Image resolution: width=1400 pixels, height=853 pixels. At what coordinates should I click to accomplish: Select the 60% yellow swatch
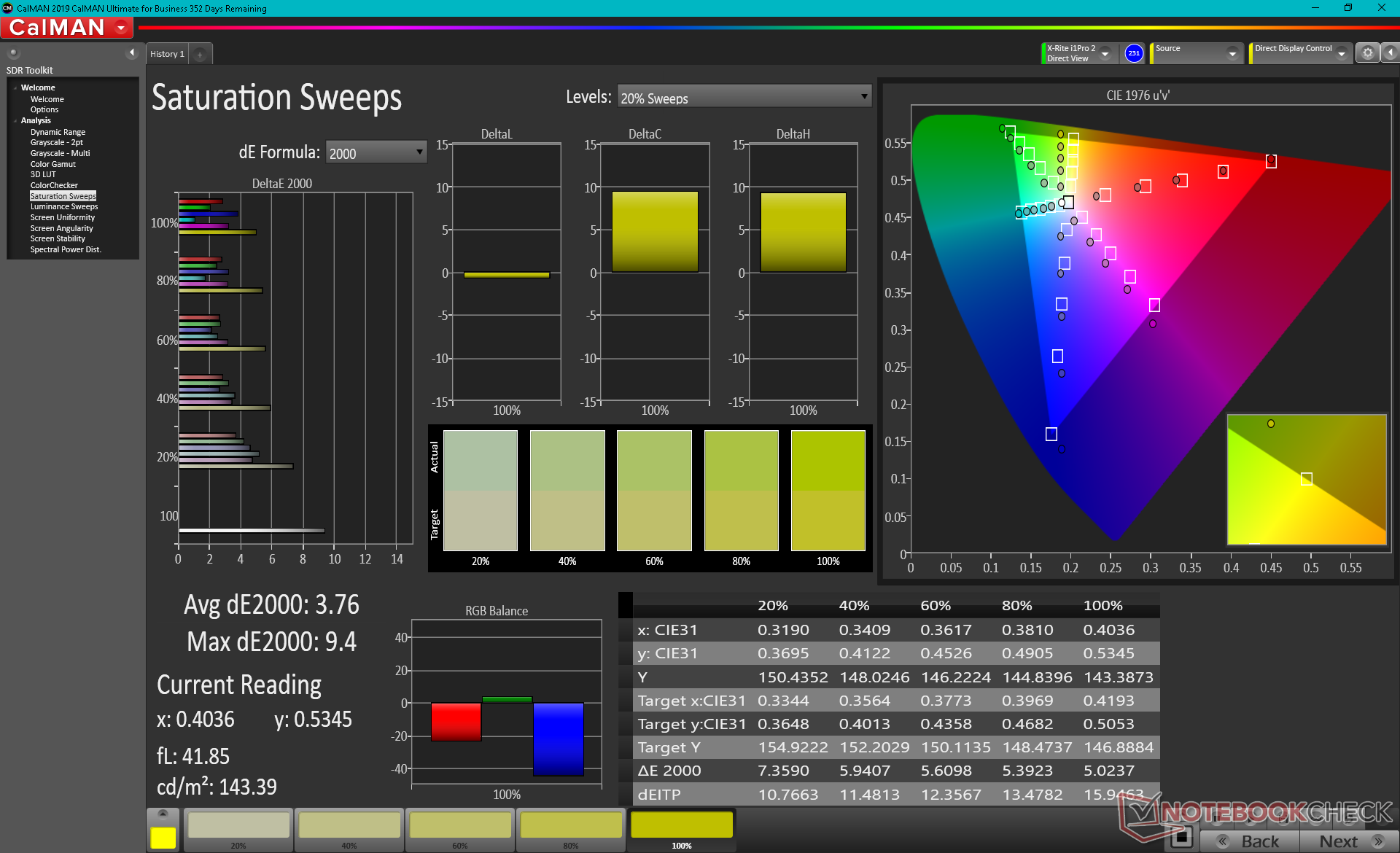tap(460, 827)
